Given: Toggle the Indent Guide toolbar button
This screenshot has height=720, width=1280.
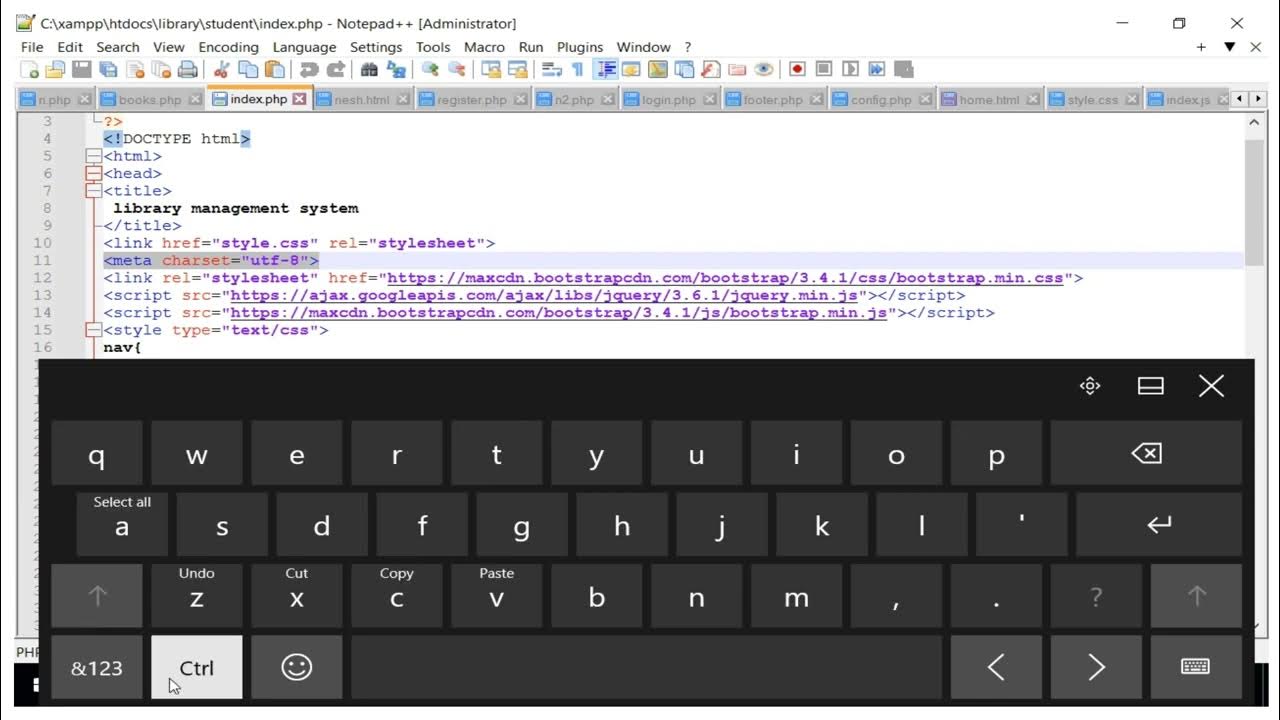Looking at the screenshot, I should coord(605,69).
